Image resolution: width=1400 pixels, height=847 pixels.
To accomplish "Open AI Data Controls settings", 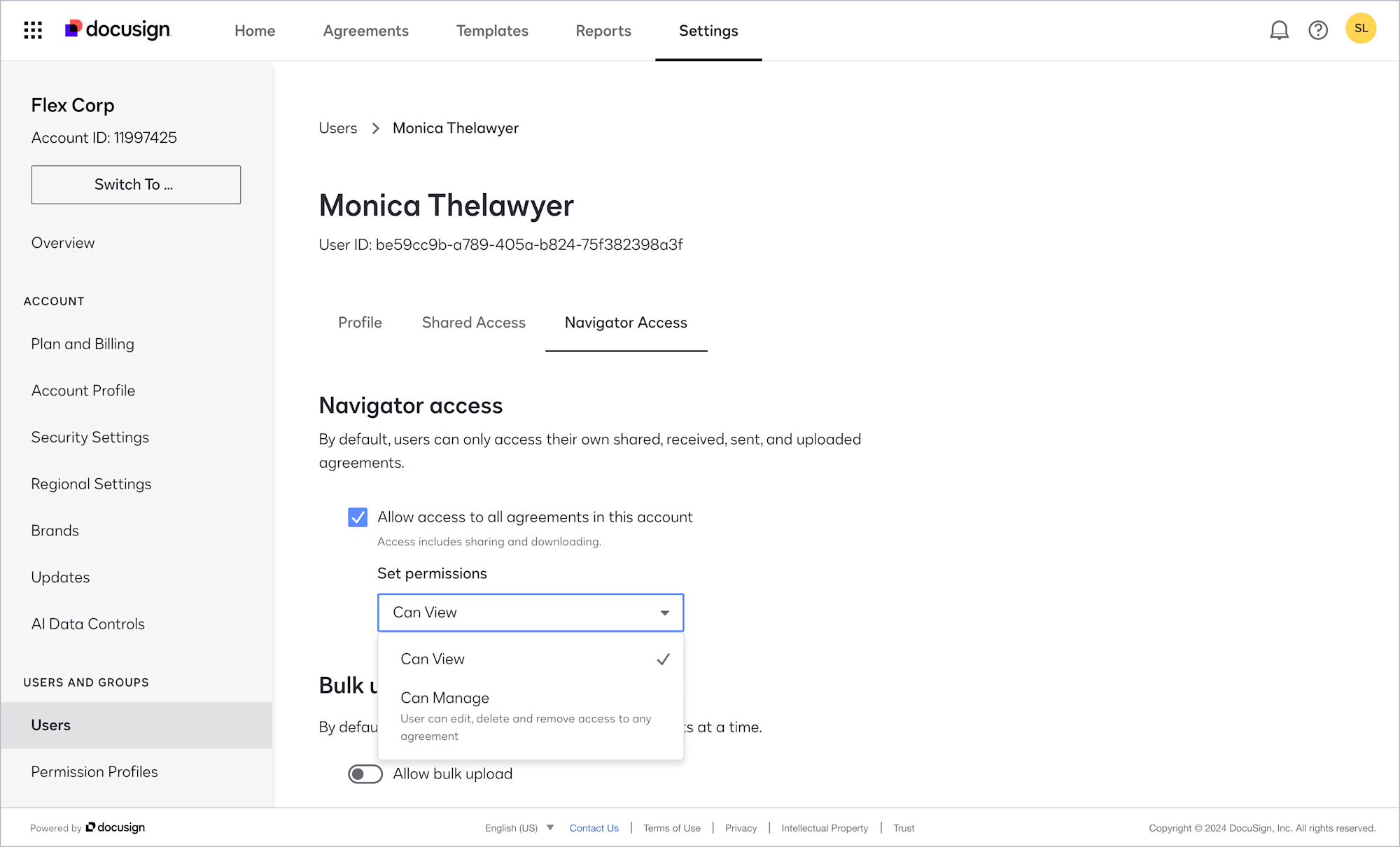I will coord(87,623).
